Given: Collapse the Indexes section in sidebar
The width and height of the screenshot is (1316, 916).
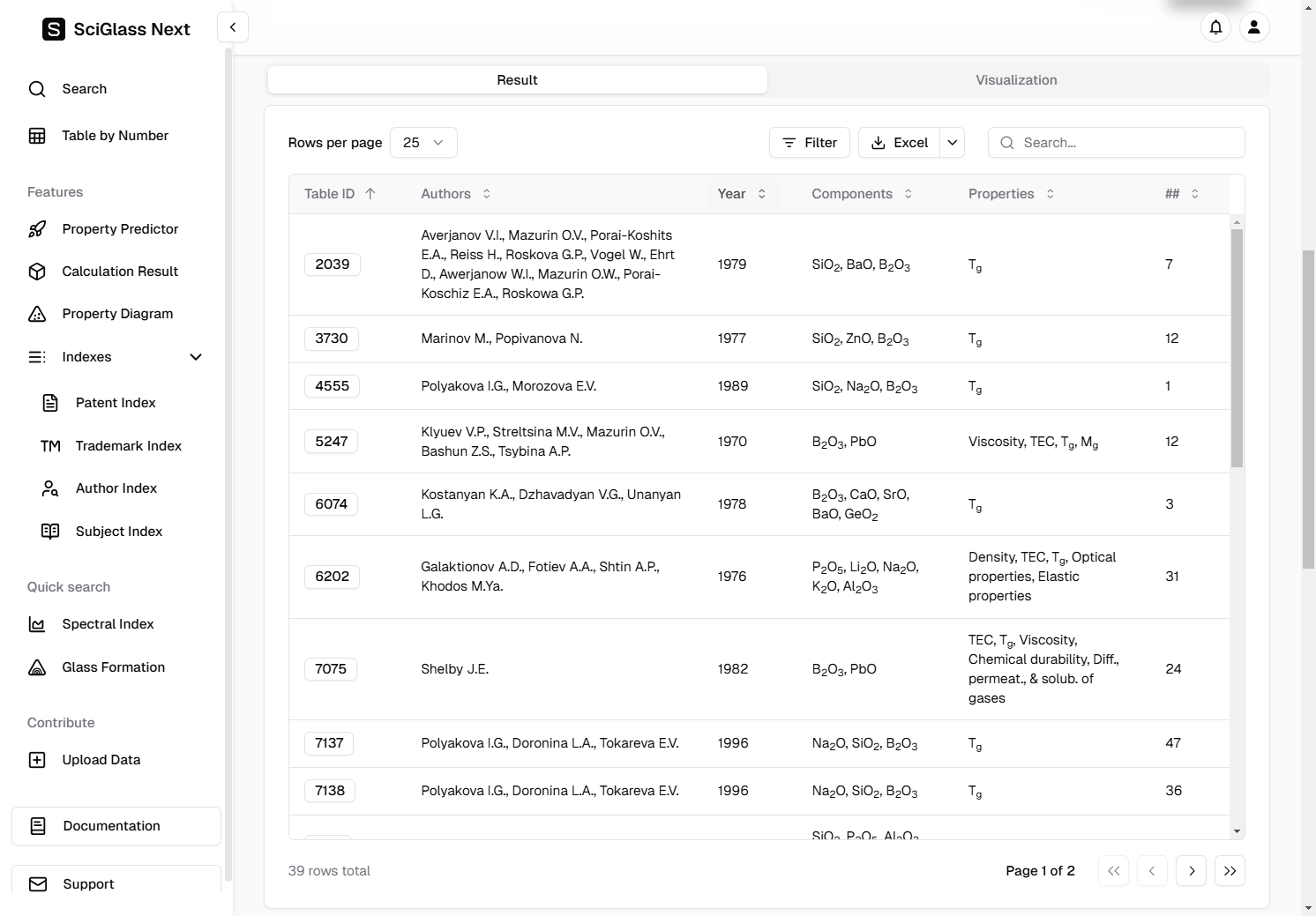Looking at the screenshot, I should [x=196, y=357].
